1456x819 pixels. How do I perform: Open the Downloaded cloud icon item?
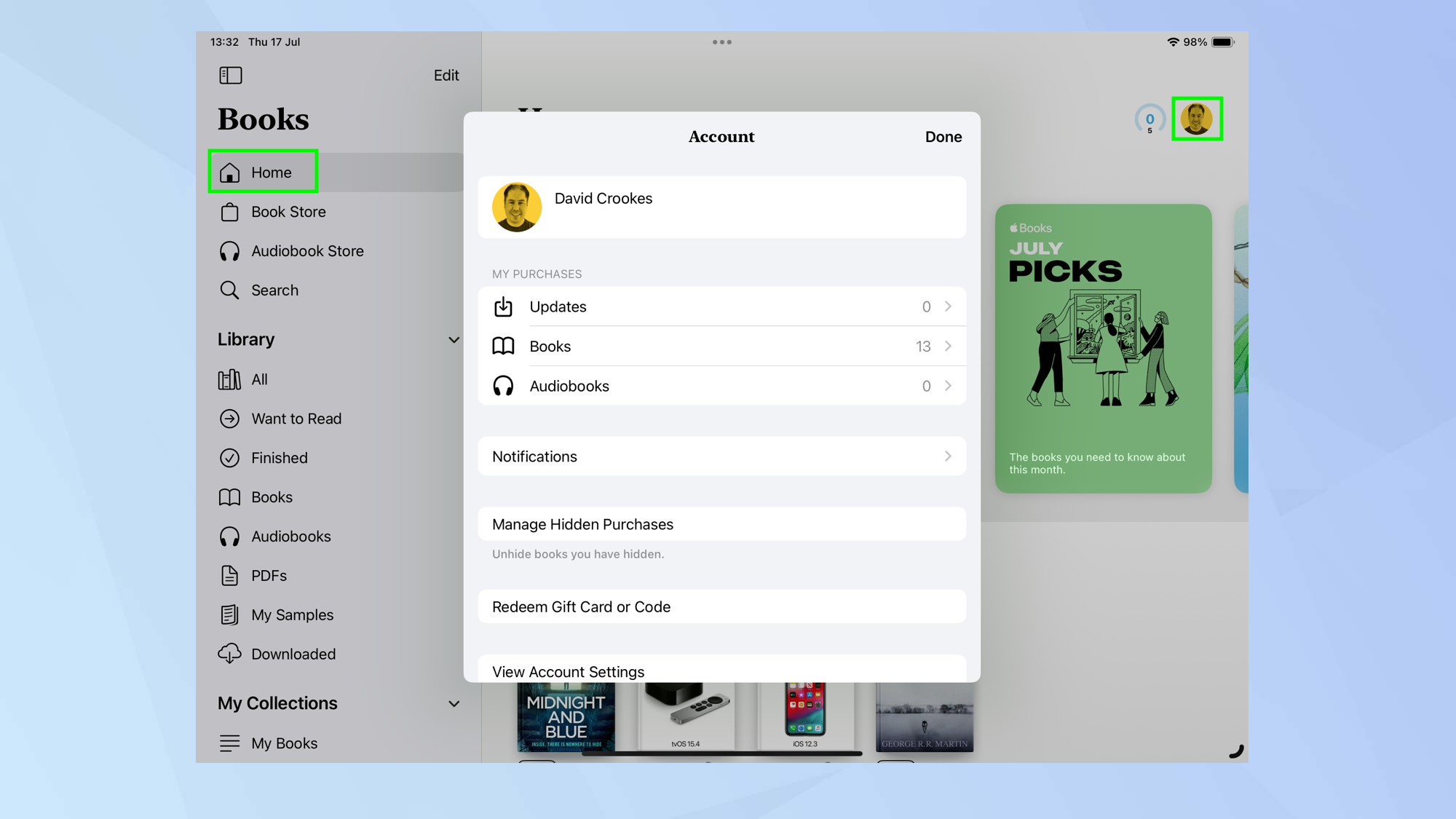tap(229, 654)
